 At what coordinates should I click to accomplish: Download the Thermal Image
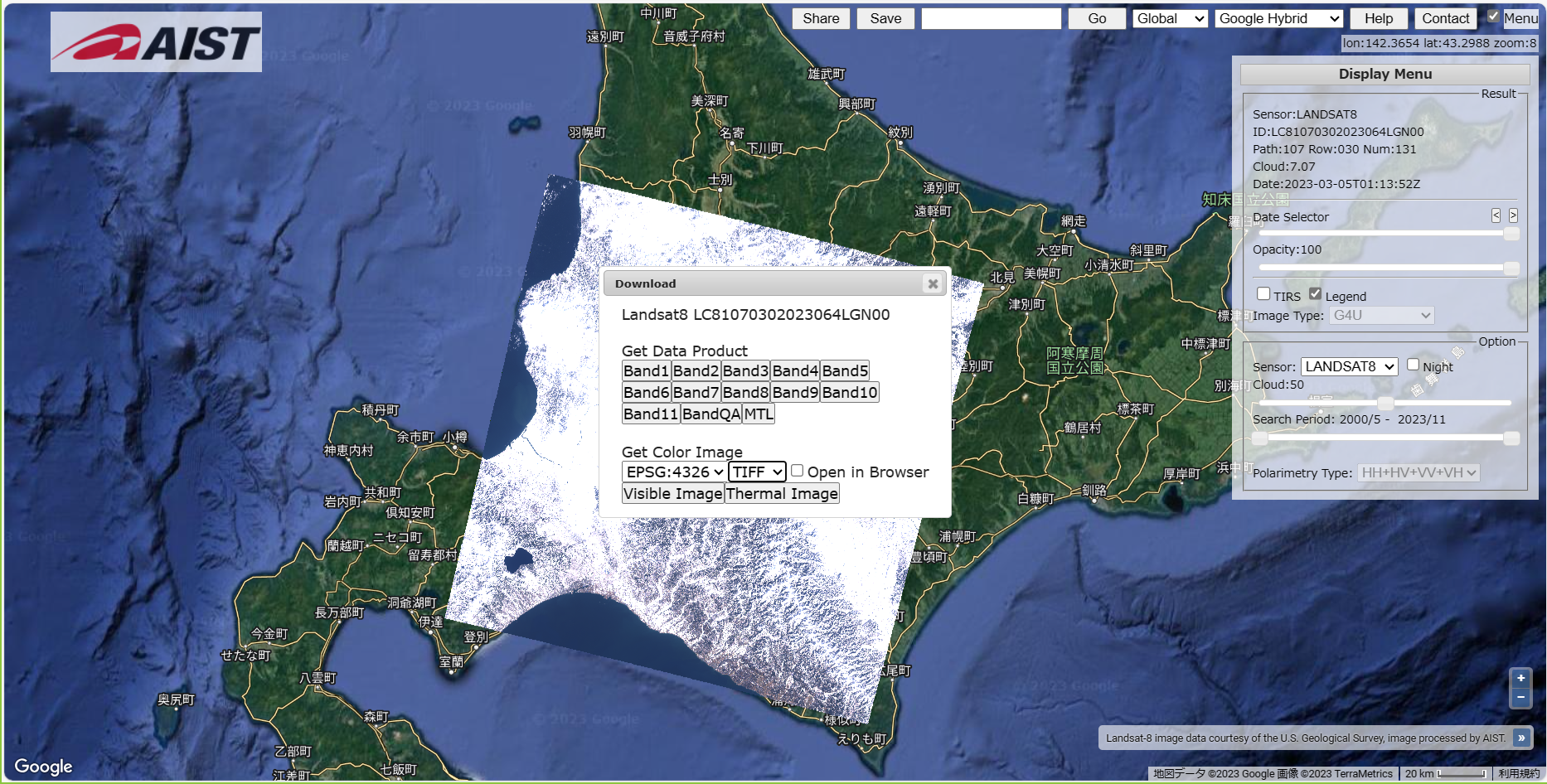tap(782, 493)
